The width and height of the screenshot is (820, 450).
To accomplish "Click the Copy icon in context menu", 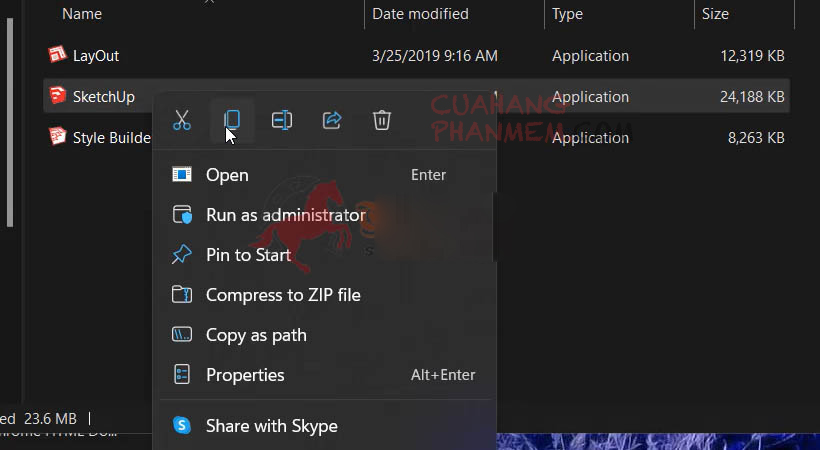I will tap(232, 121).
